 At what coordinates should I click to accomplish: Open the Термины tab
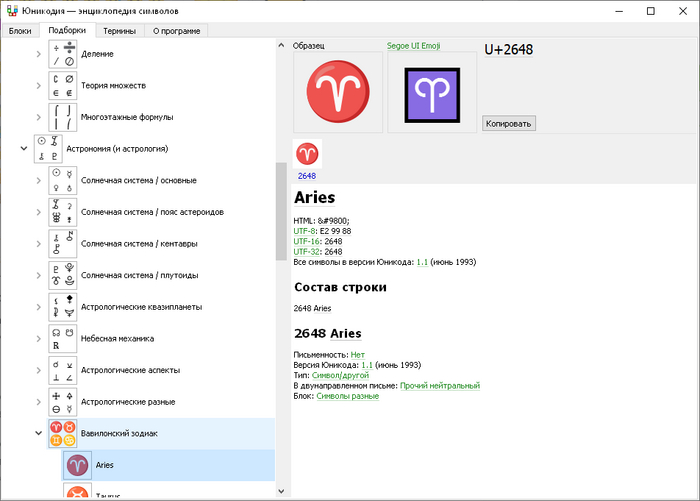(121, 31)
